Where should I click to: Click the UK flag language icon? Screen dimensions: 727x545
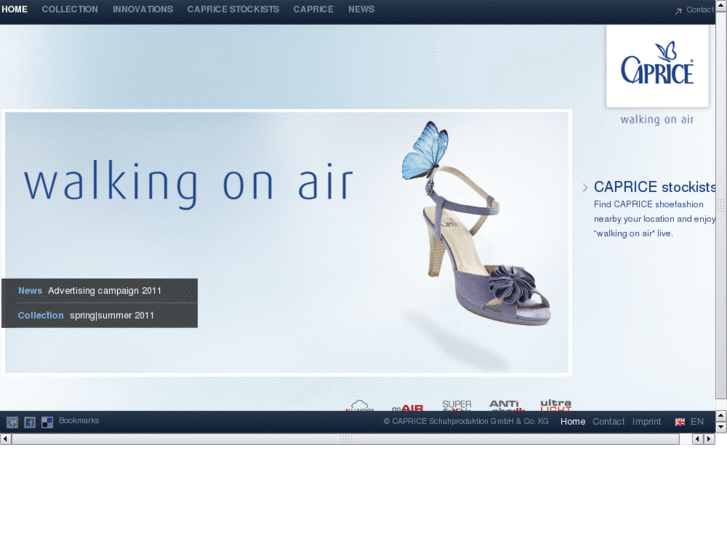pyautogui.click(x=680, y=422)
